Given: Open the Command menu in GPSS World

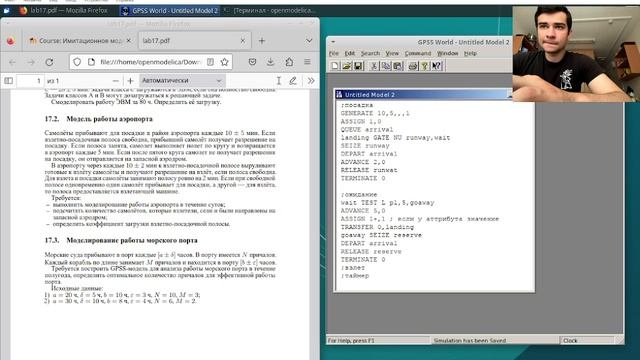Looking at the screenshot, I should 418,53.
